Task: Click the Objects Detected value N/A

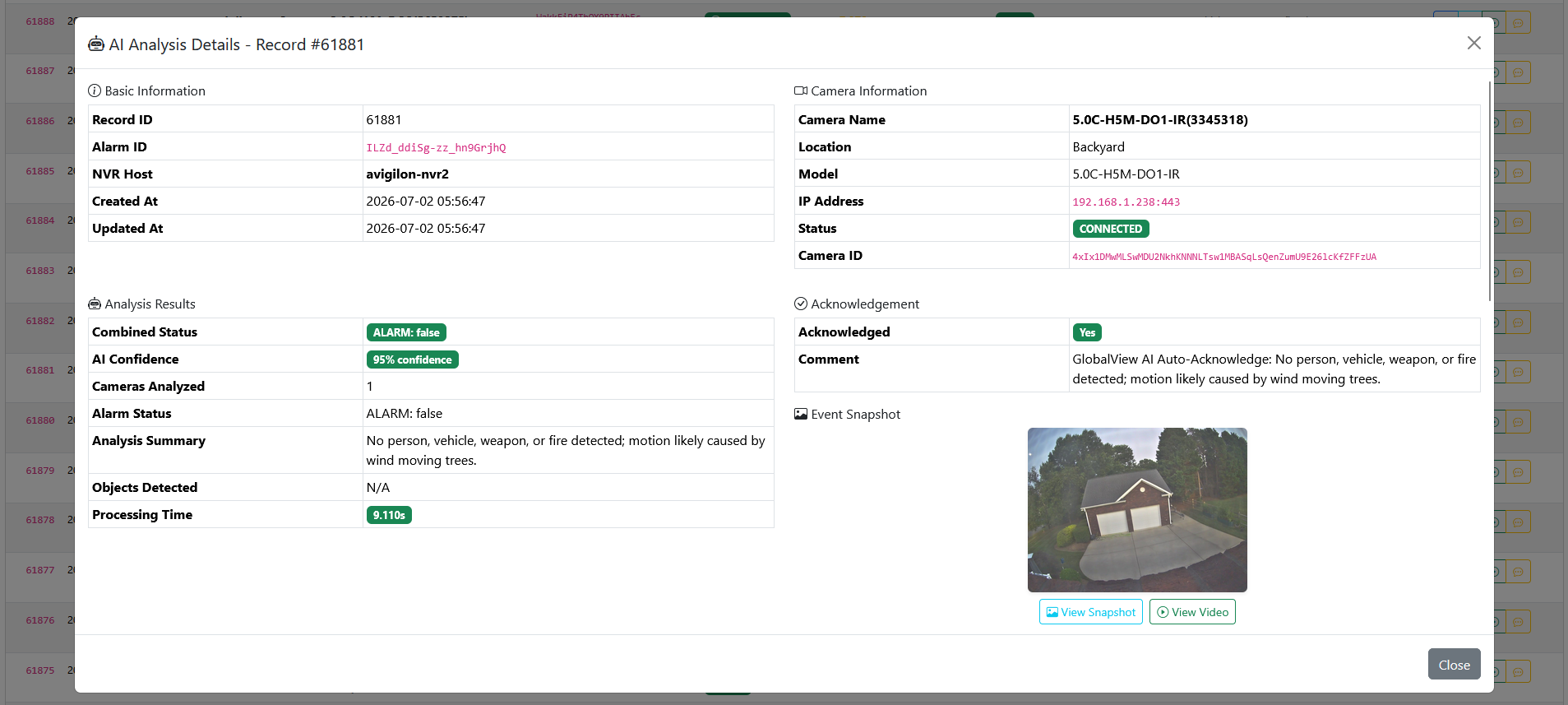Action: point(378,487)
